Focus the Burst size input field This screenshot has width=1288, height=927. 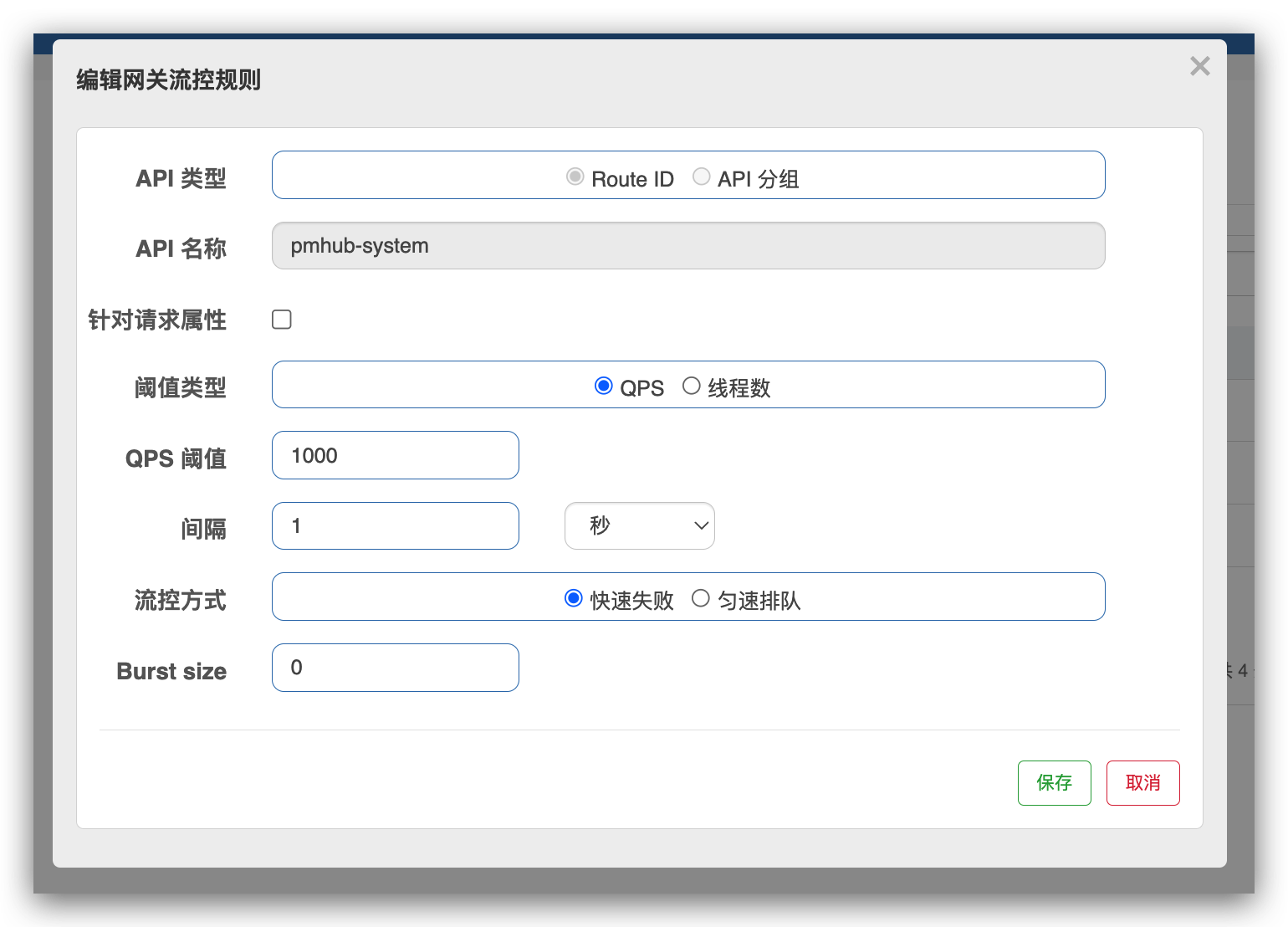[x=396, y=668]
